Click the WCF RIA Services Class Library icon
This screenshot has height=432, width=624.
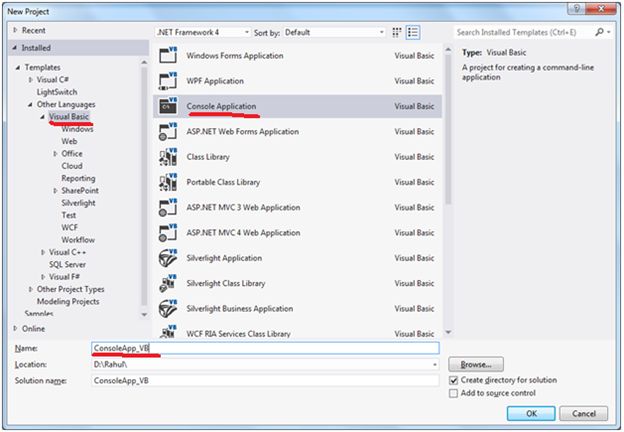(168, 332)
